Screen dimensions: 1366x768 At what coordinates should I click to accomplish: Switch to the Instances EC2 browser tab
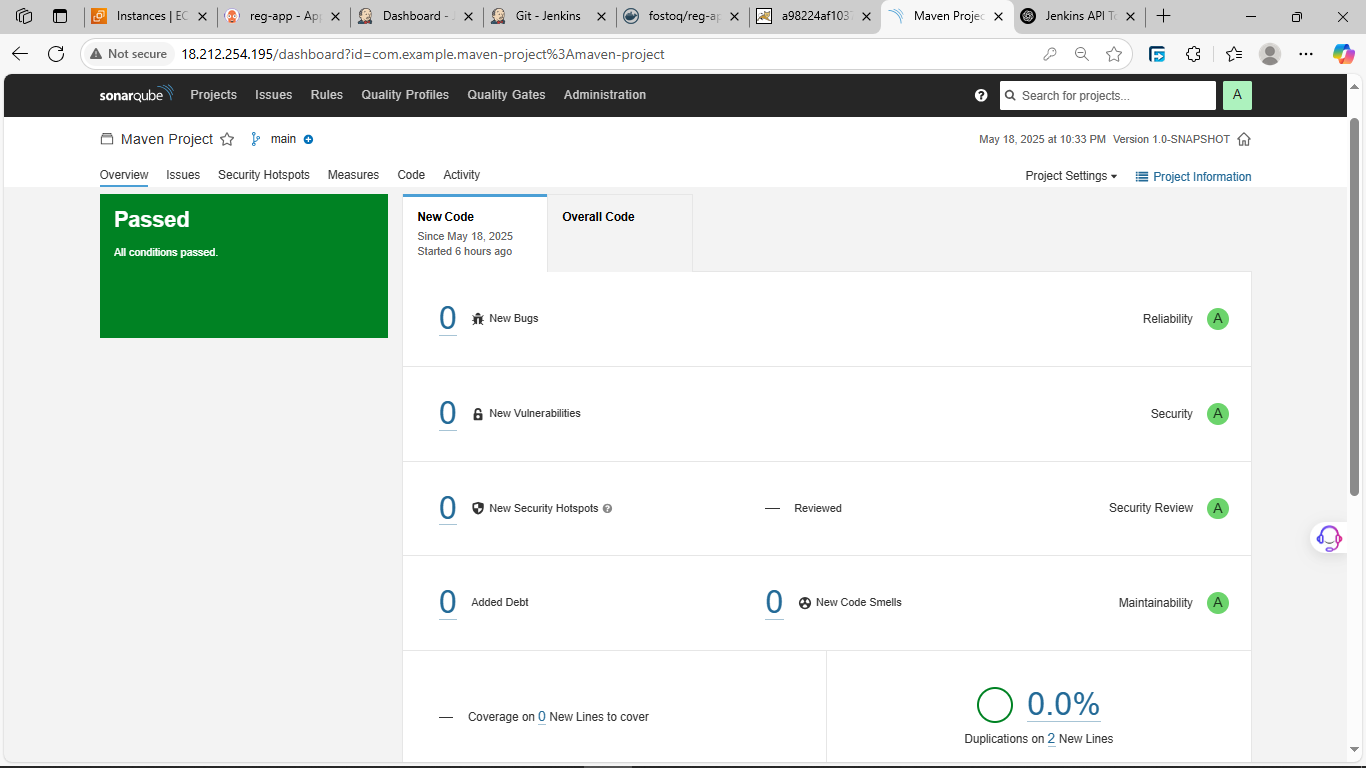pos(151,16)
